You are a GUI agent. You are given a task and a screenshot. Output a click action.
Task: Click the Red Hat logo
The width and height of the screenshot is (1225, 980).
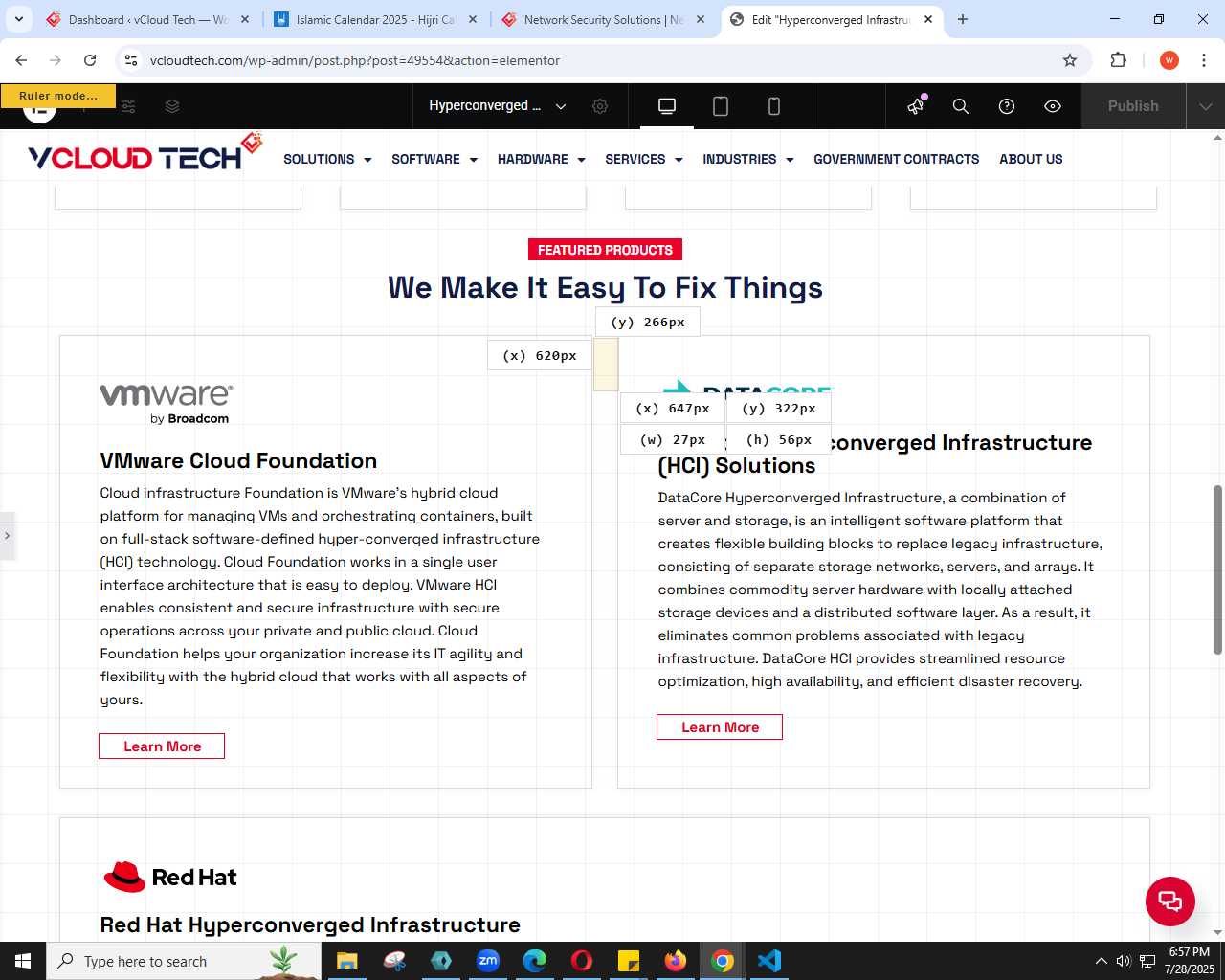point(170,877)
